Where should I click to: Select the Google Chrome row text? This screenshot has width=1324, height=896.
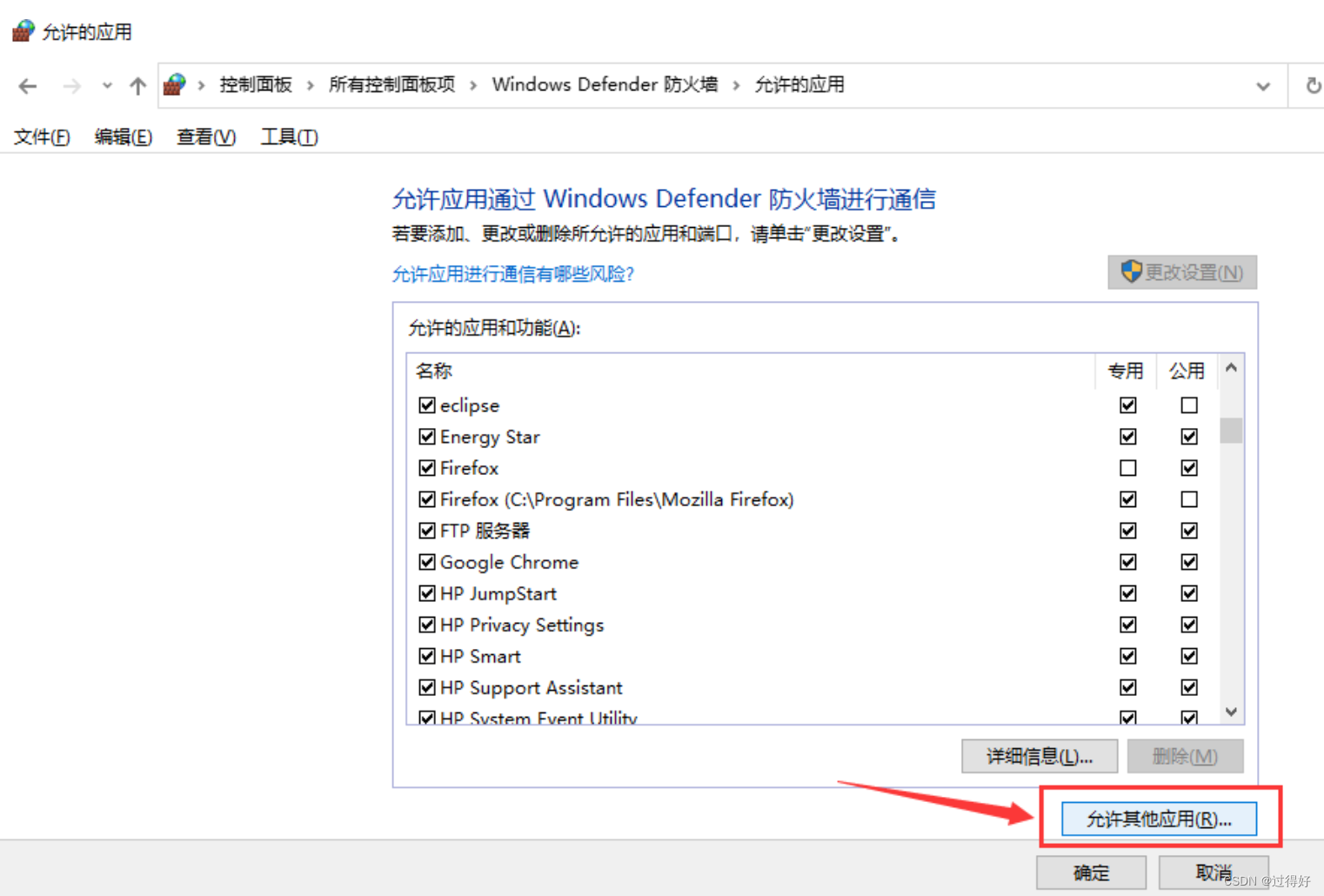[x=509, y=562]
